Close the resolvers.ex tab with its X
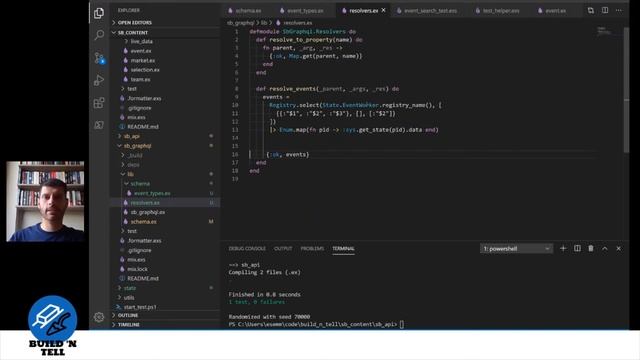Viewport: 640px width, 360px height. click(x=383, y=10)
